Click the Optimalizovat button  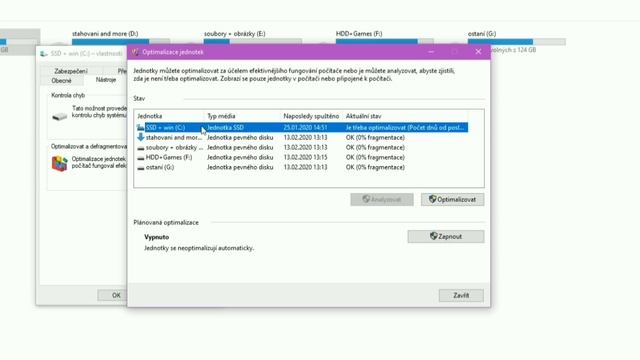[x=453, y=200]
